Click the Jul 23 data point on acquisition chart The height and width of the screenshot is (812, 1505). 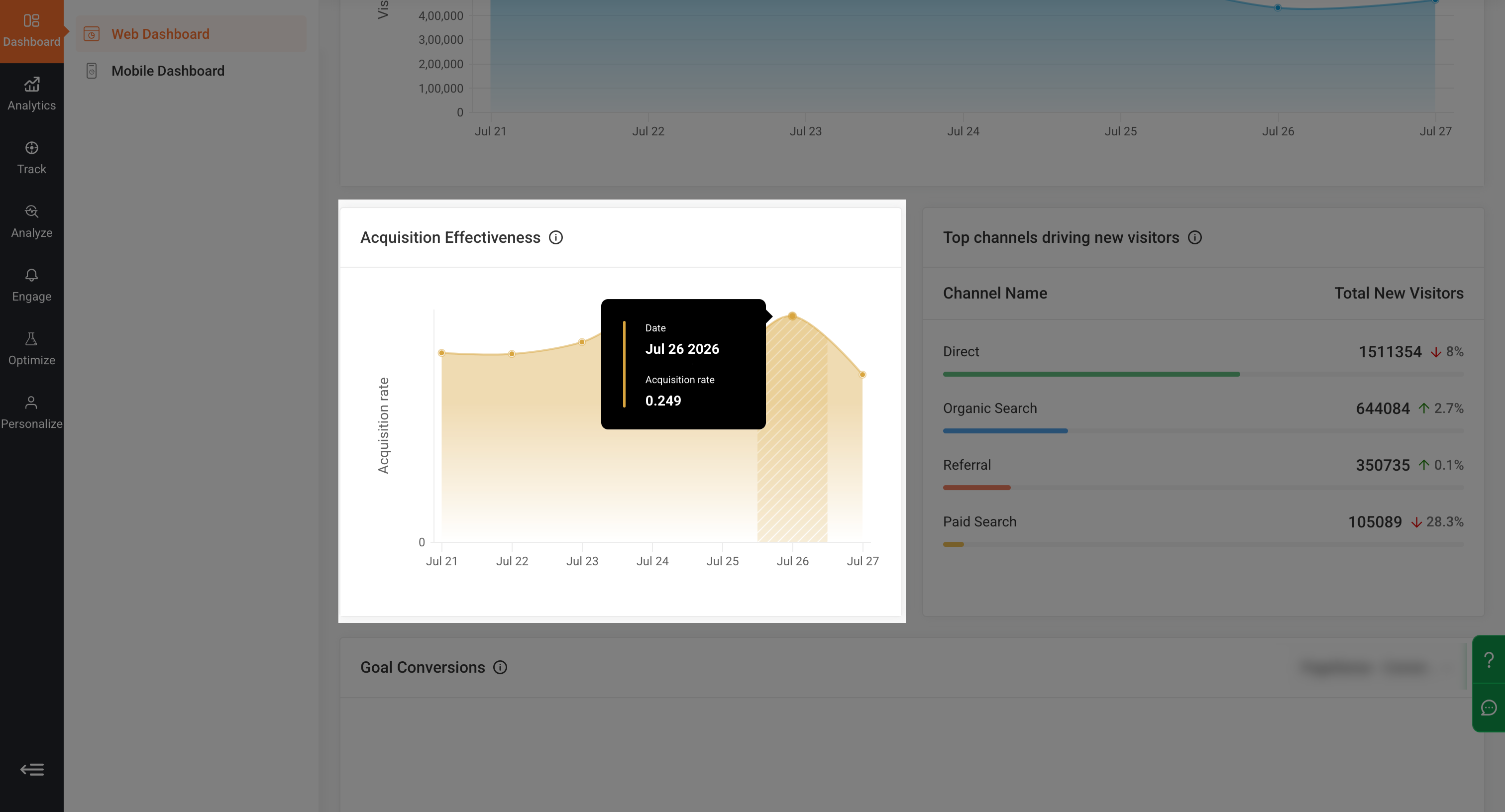[582, 342]
